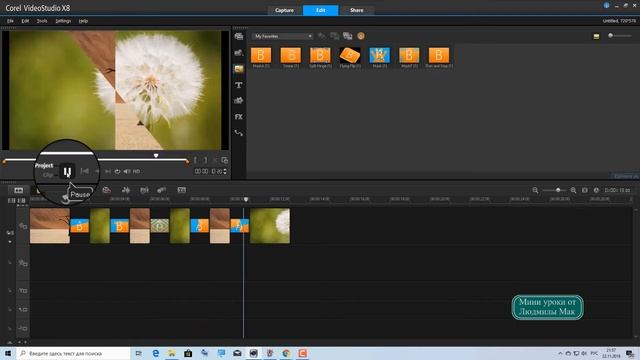
Task: Move the preview scrubber handle
Action: 156,156
